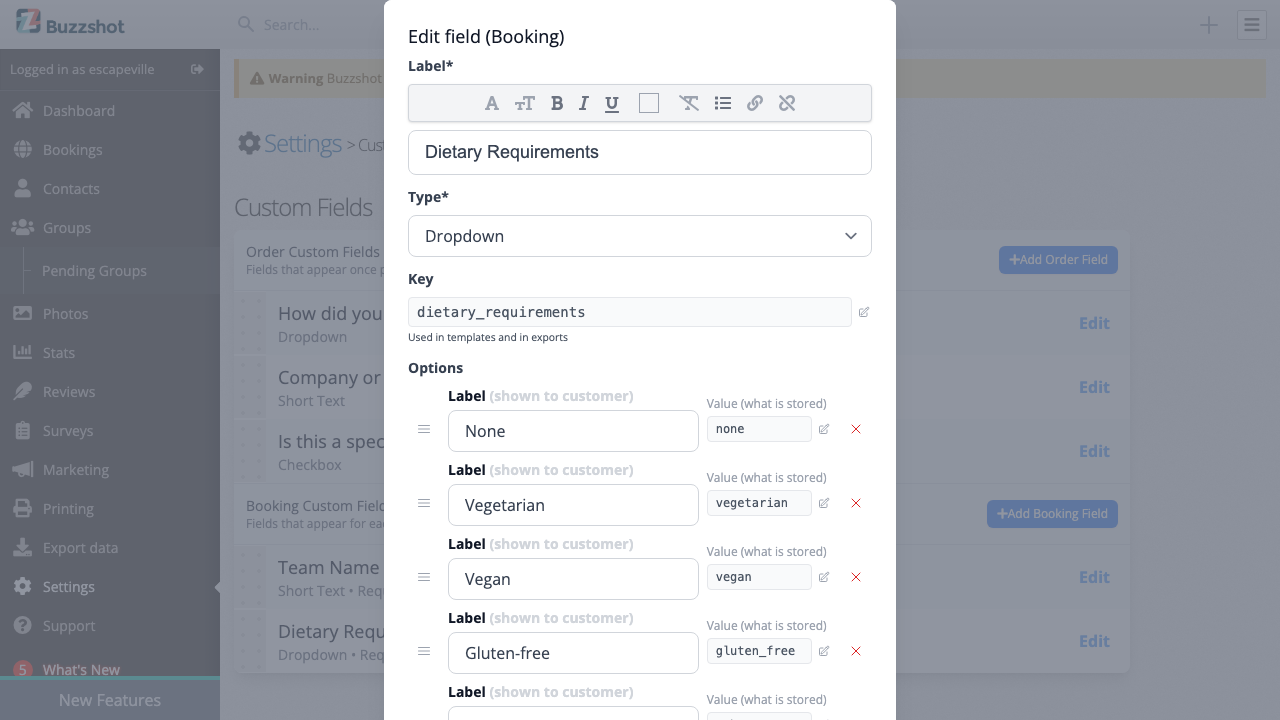Click the Stats chart icon in sidebar
The height and width of the screenshot is (720, 1280).
pos(23,353)
